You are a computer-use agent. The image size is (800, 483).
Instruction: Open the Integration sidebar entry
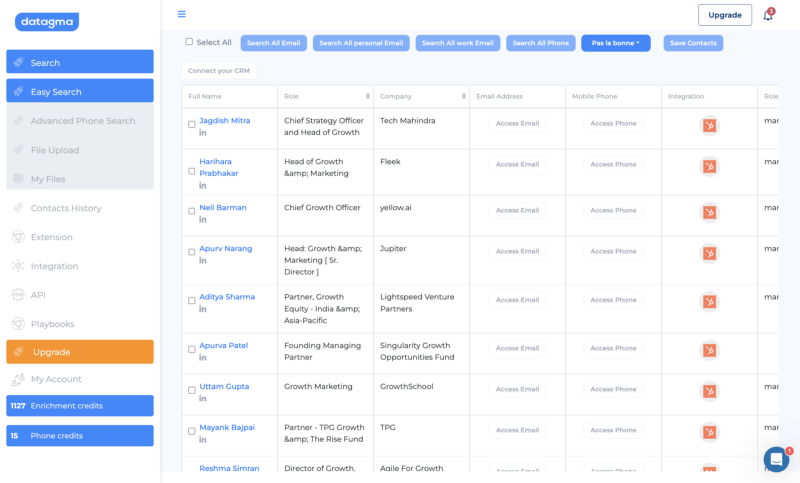[x=80, y=266]
